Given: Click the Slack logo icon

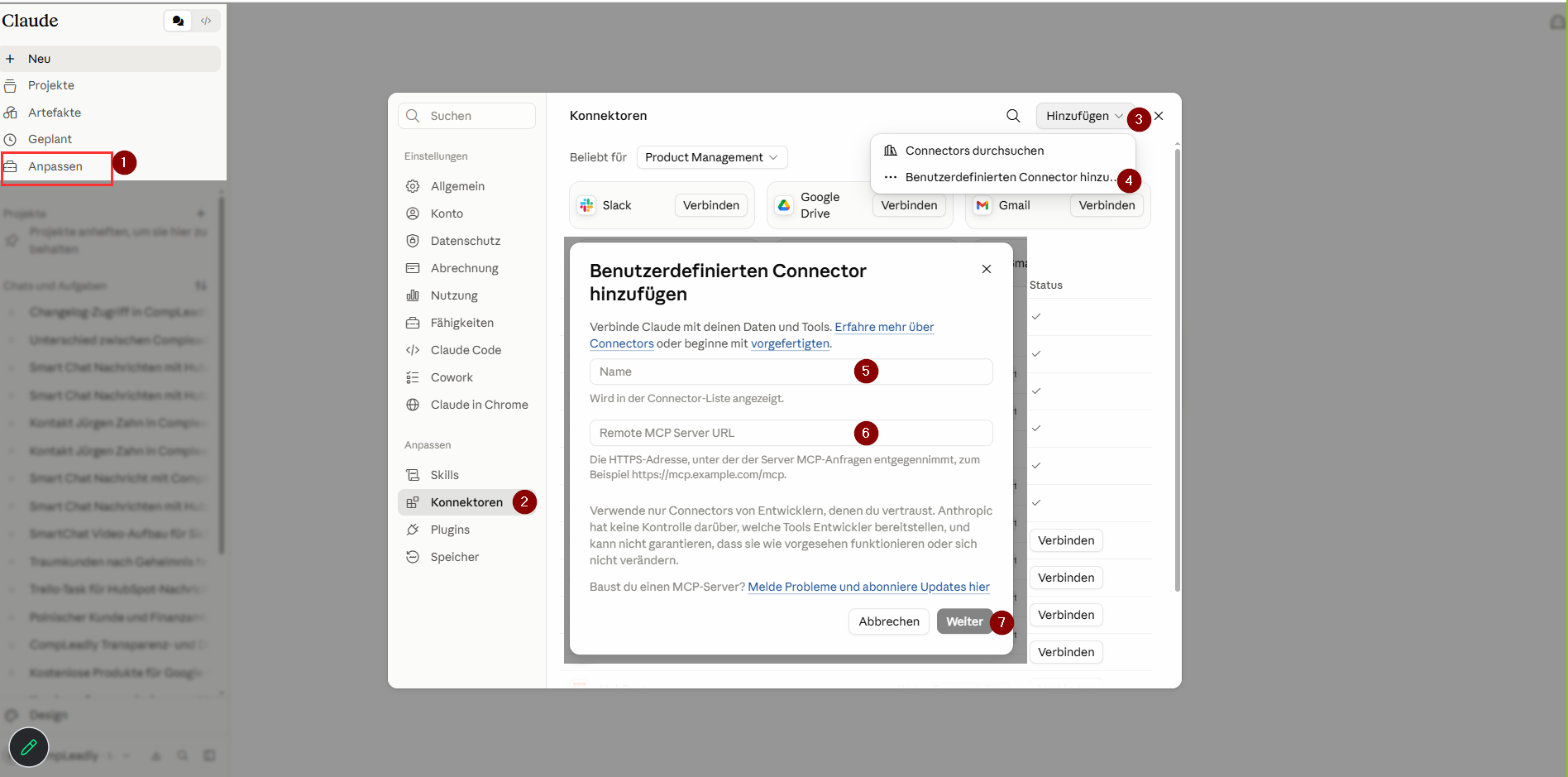Looking at the screenshot, I should (586, 205).
